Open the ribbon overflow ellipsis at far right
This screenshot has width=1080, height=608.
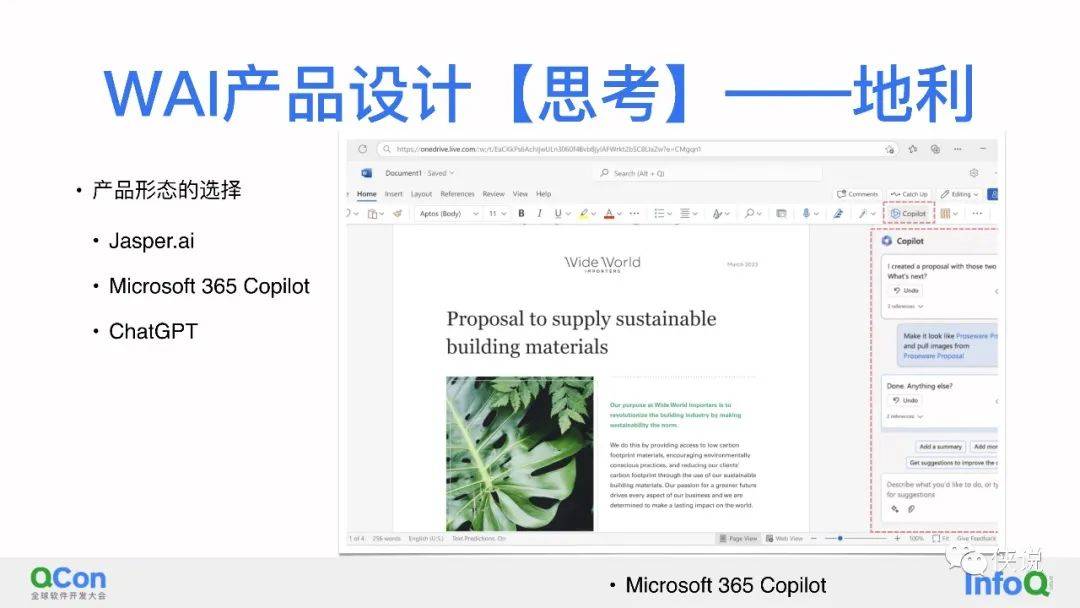click(977, 213)
